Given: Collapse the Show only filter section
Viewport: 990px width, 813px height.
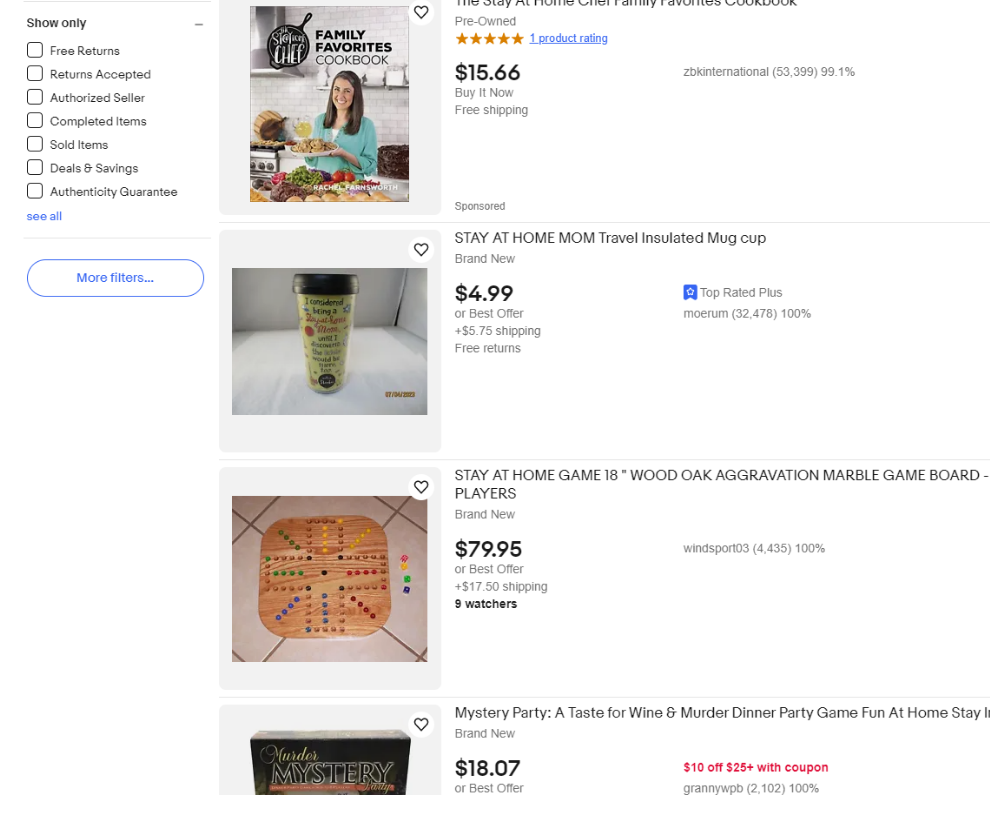Looking at the screenshot, I should [199, 24].
